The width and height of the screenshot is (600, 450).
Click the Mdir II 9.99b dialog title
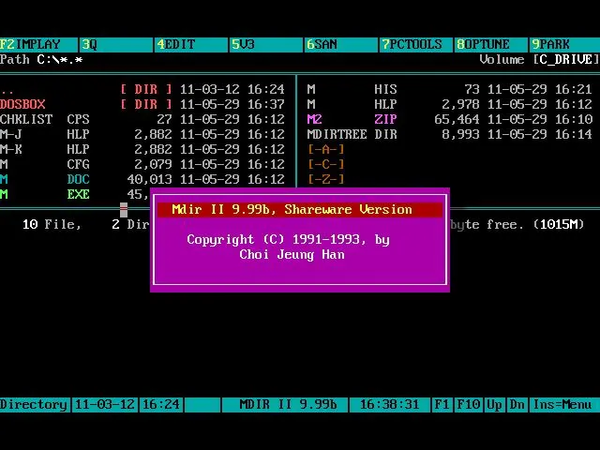tap(299, 210)
